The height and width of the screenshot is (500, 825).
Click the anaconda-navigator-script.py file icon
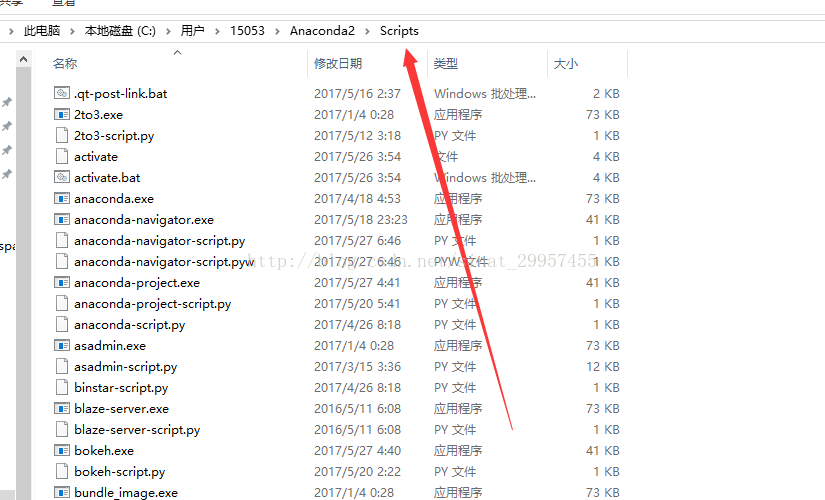(x=62, y=241)
